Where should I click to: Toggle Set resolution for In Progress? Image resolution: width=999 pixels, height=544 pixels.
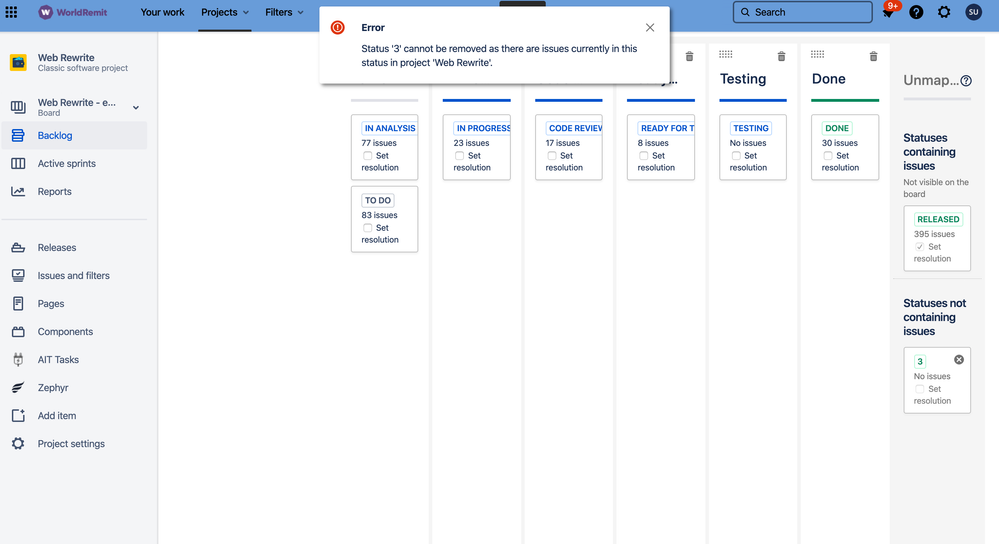point(459,156)
